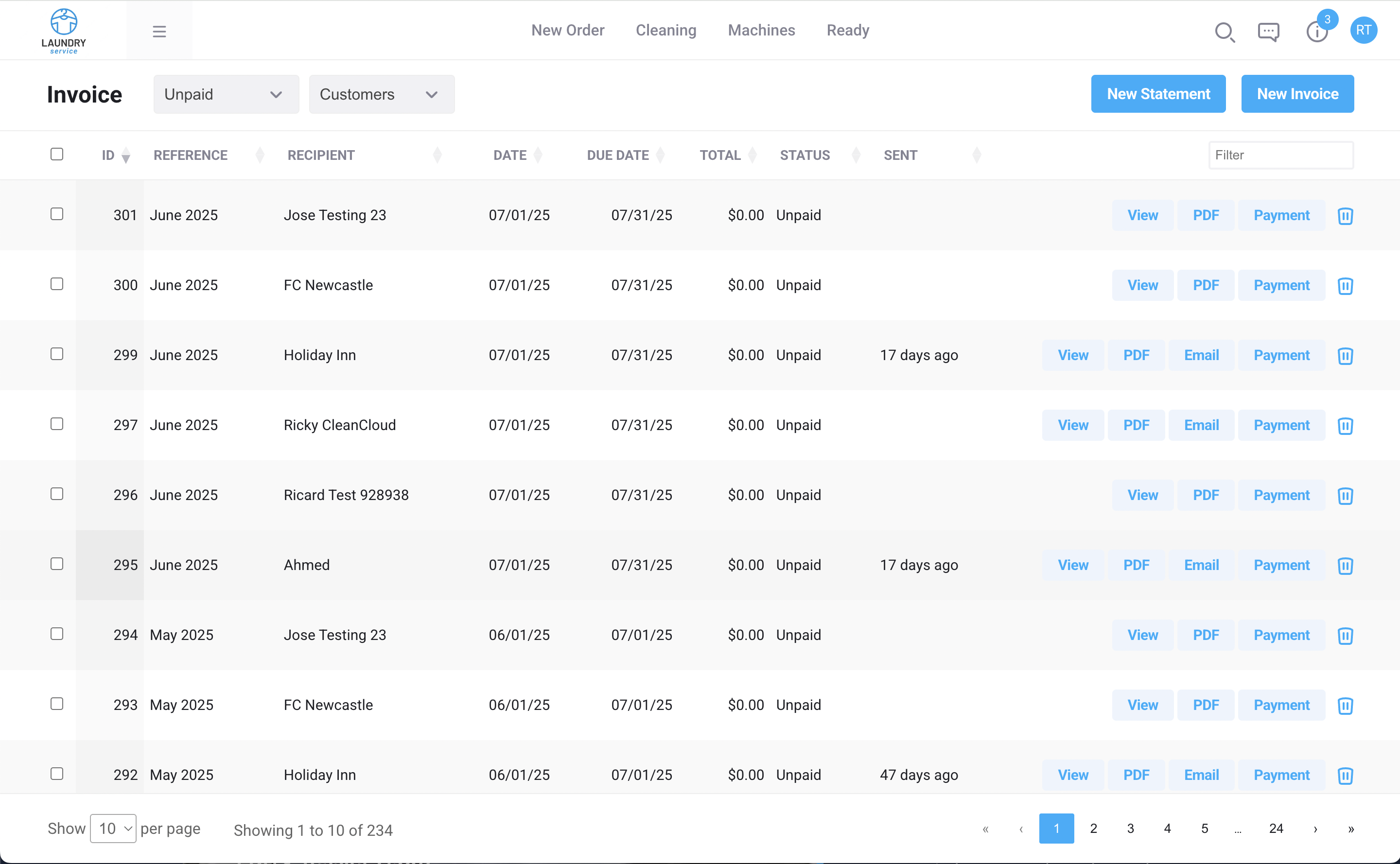Select all invoices with the header checkbox
Viewport: 1400px width, 864px height.
pyautogui.click(x=56, y=154)
